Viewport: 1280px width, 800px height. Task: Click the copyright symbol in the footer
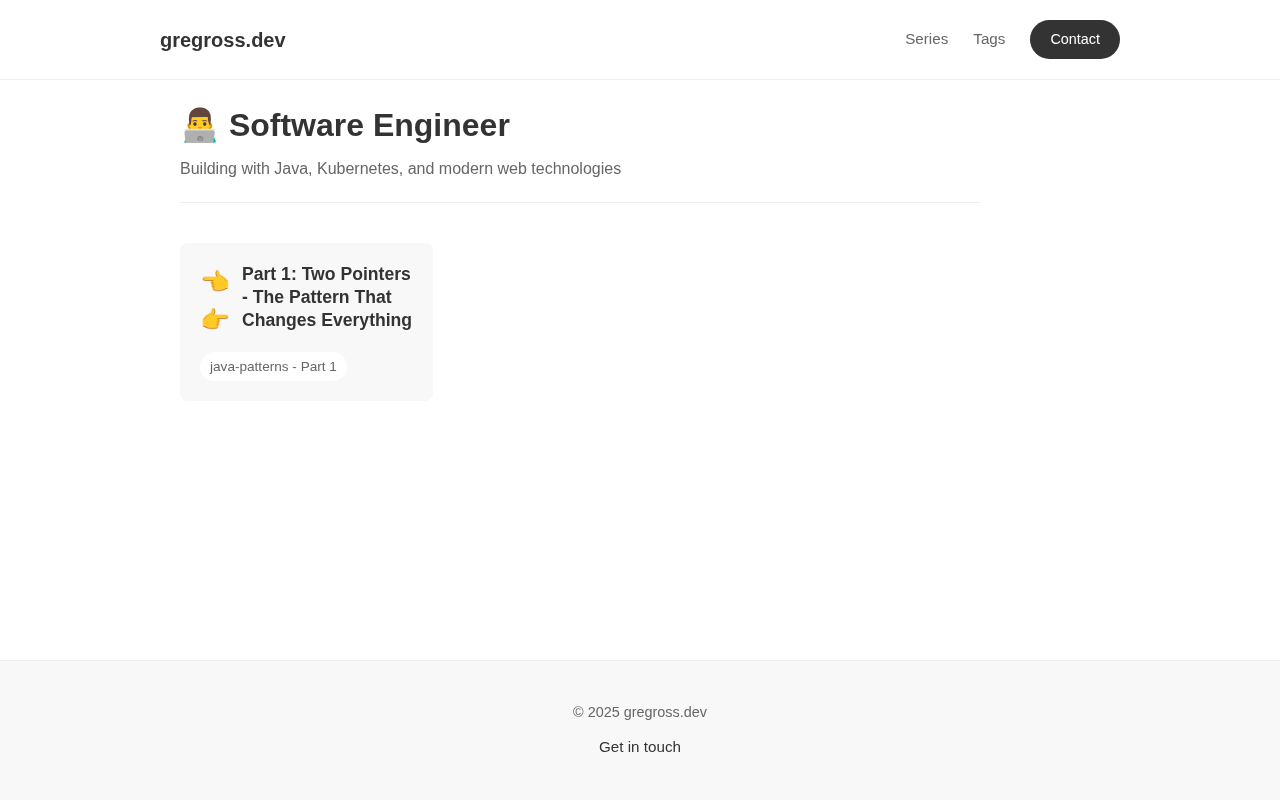point(578,712)
